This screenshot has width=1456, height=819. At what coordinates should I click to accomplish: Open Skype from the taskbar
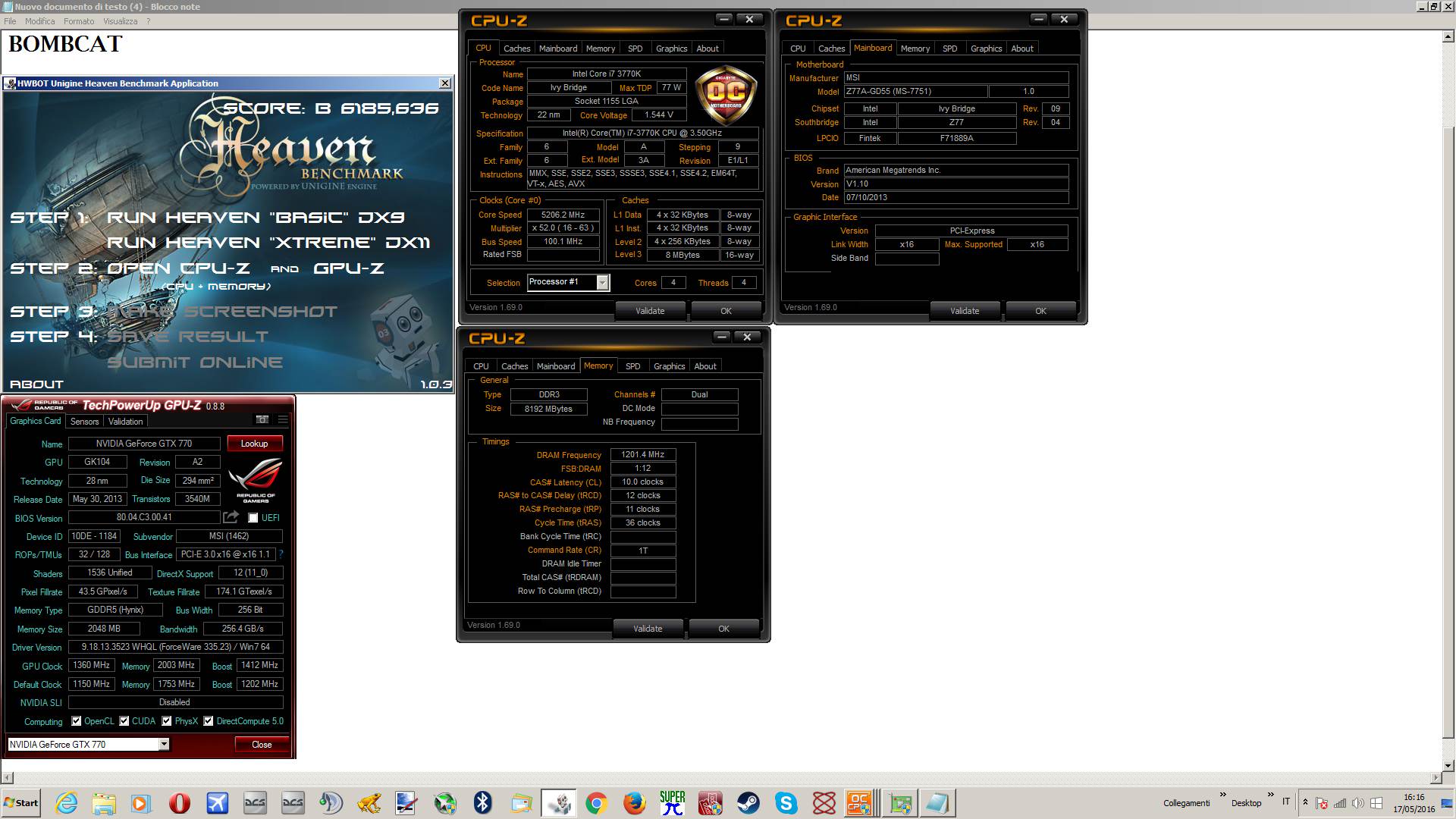point(786,802)
